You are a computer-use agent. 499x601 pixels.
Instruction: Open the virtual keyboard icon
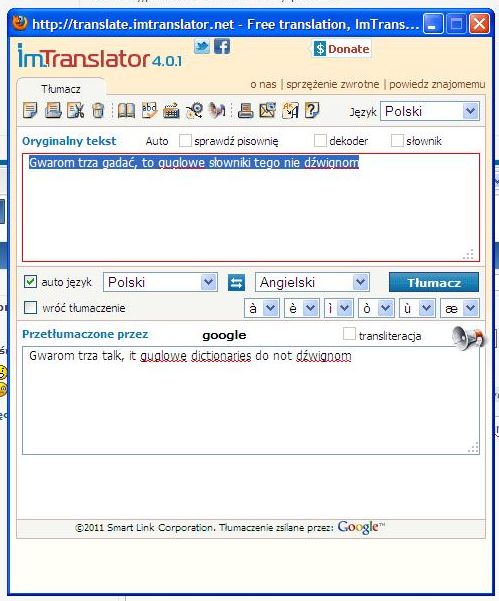click(x=171, y=111)
